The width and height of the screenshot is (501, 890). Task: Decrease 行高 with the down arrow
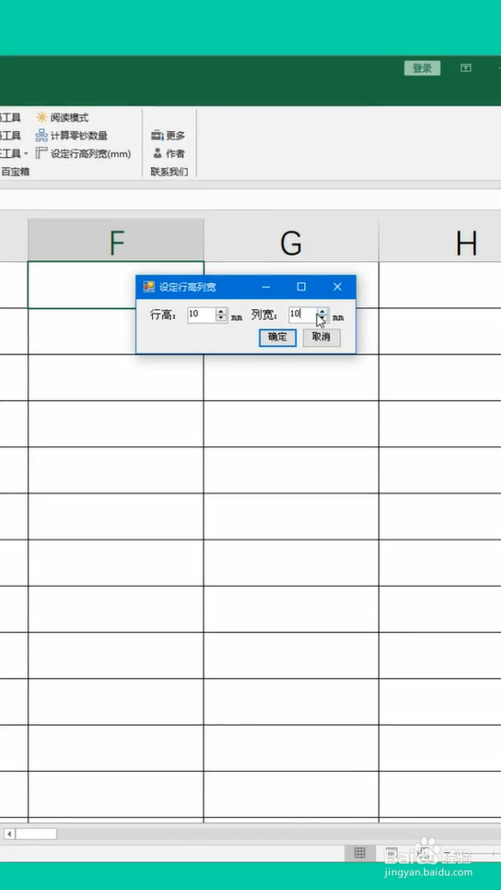[221, 318]
